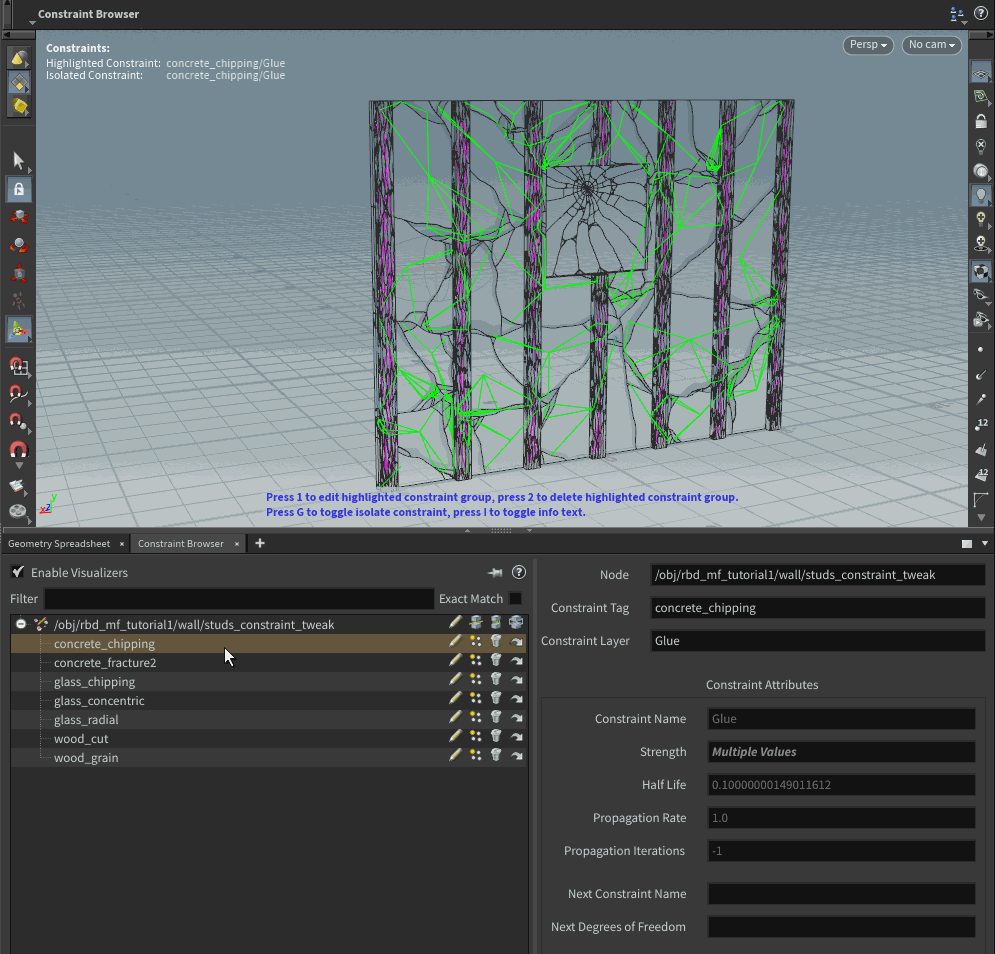Image resolution: width=995 pixels, height=954 pixels.
Task: Enable the Exact Match checkbox
Action: [x=515, y=599]
